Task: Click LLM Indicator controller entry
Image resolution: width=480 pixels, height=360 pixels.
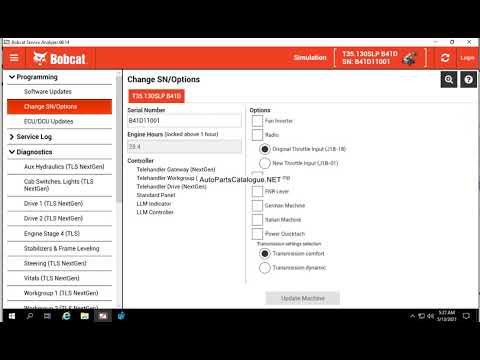Action: click(x=154, y=204)
